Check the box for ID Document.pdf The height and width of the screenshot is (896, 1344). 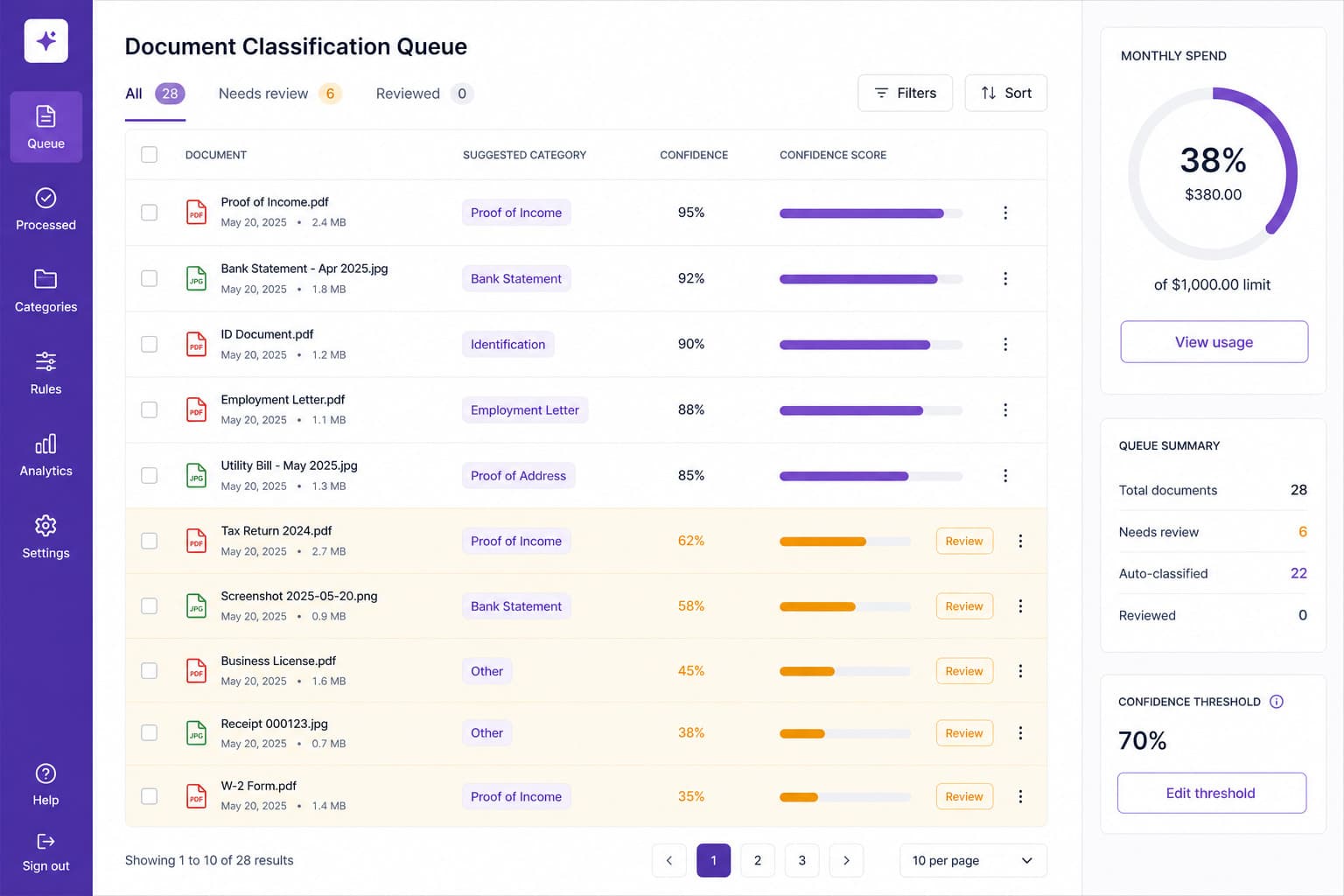[x=150, y=344]
